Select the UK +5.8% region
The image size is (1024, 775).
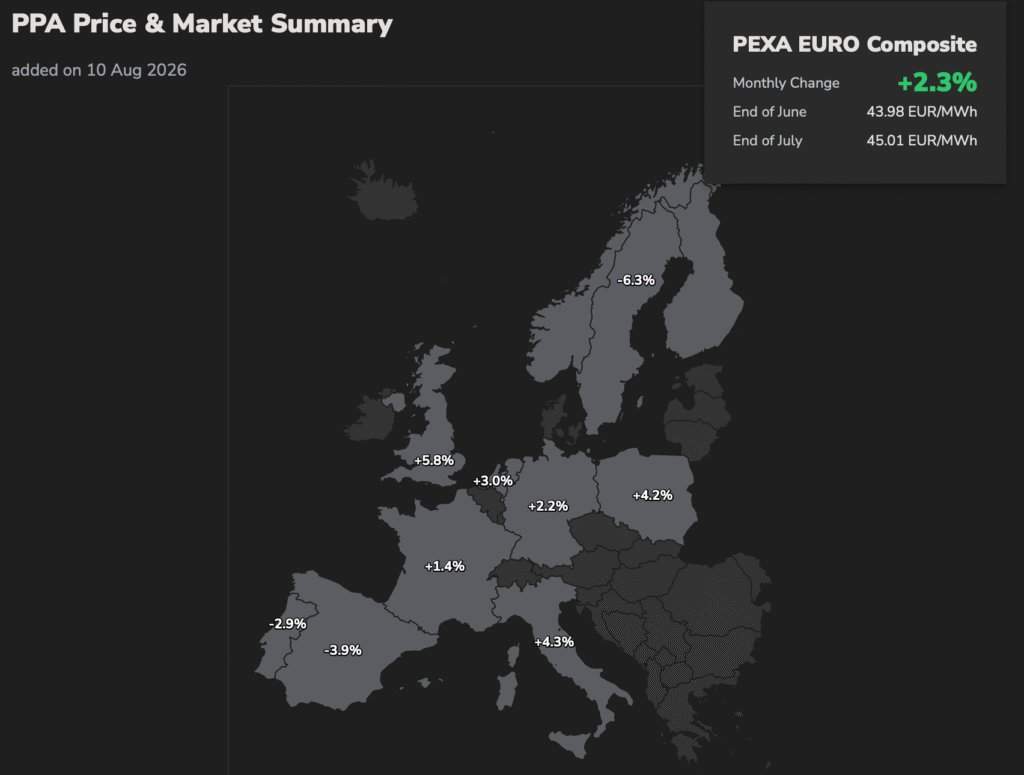click(434, 460)
